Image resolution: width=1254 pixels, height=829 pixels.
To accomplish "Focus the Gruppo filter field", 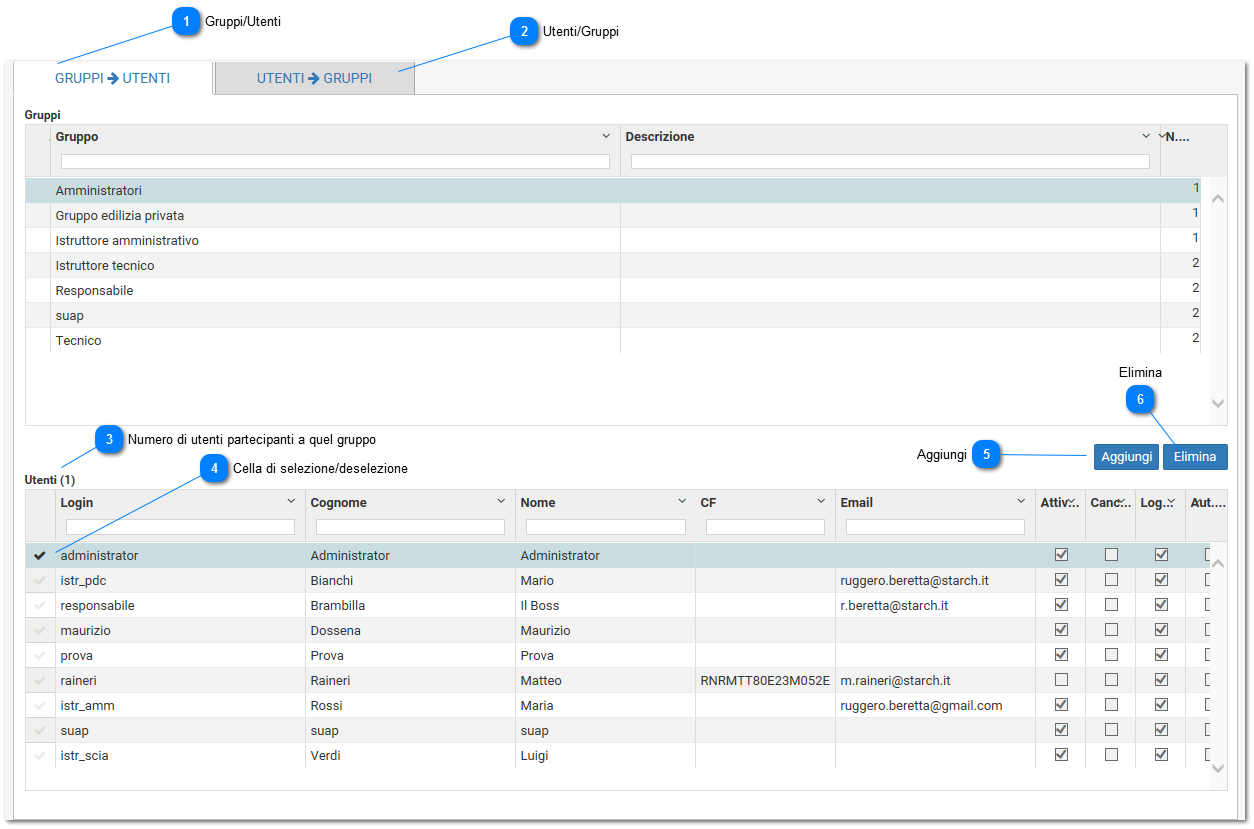I will tap(335, 161).
